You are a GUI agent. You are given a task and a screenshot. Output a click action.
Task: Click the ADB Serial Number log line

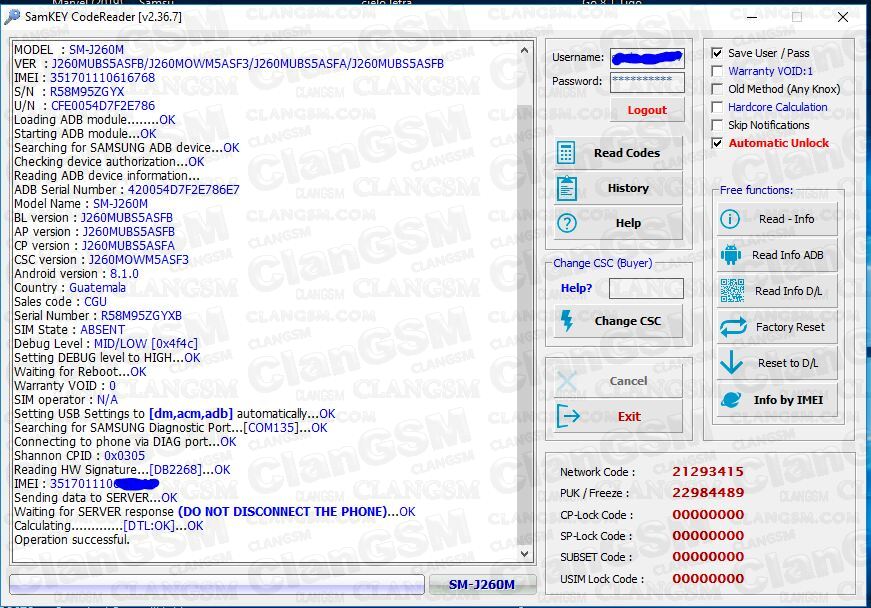click(127, 190)
